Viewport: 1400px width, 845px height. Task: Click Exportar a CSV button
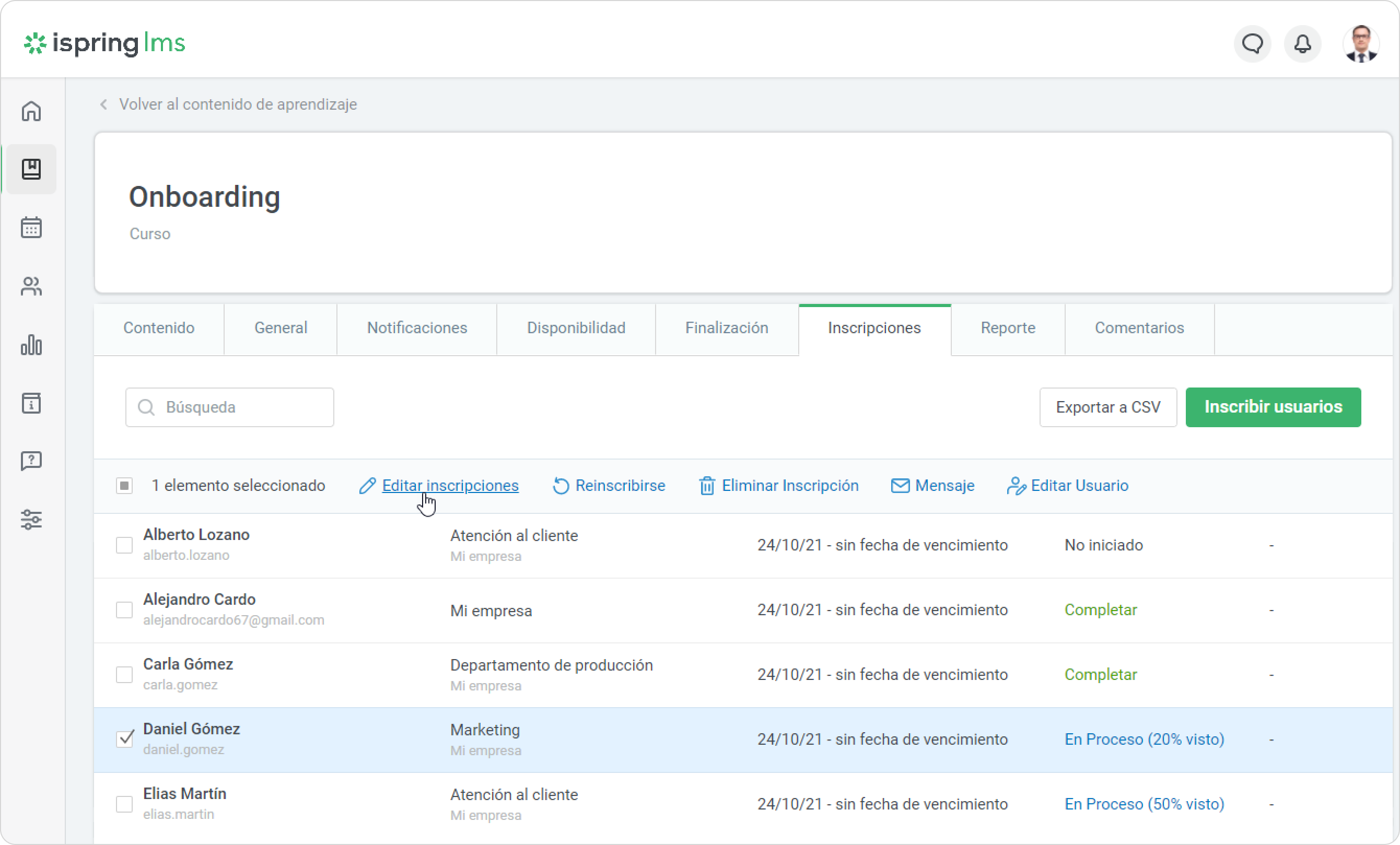[1108, 407]
